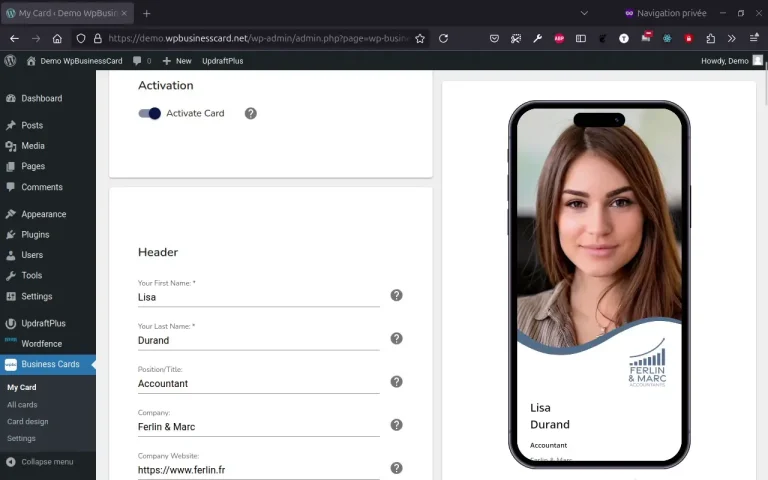Open Adblock Plus extension icon
The width and height of the screenshot is (768, 480).
[x=559, y=38]
